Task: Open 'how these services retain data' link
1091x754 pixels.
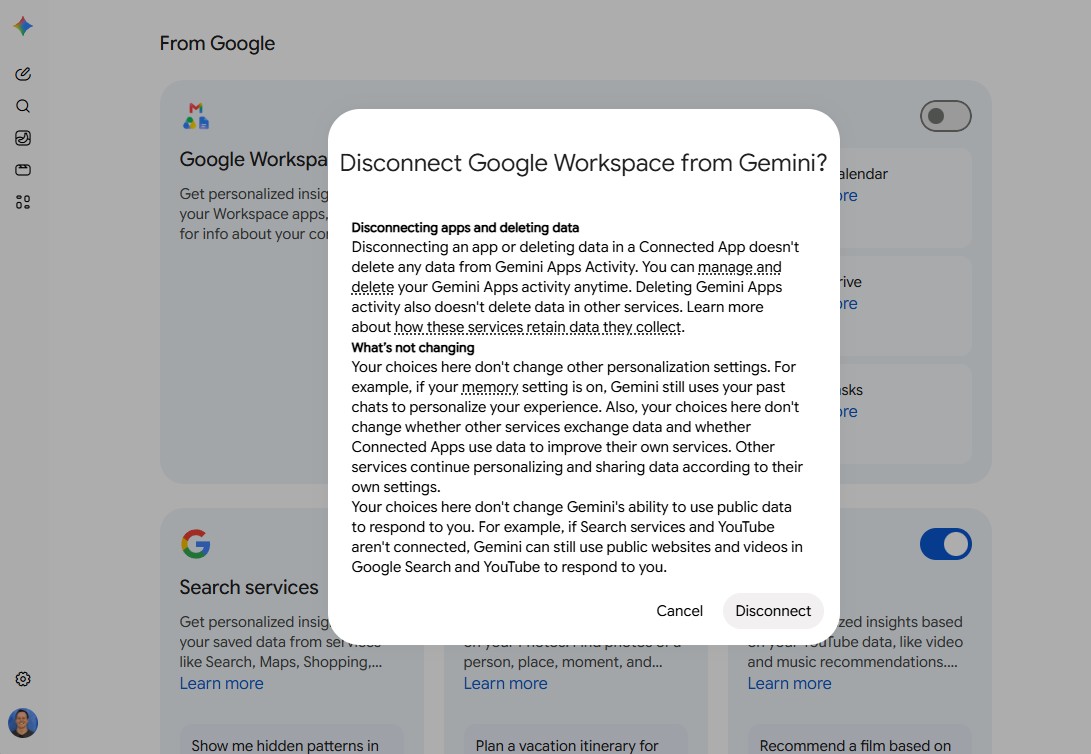Action: (x=538, y=327)
